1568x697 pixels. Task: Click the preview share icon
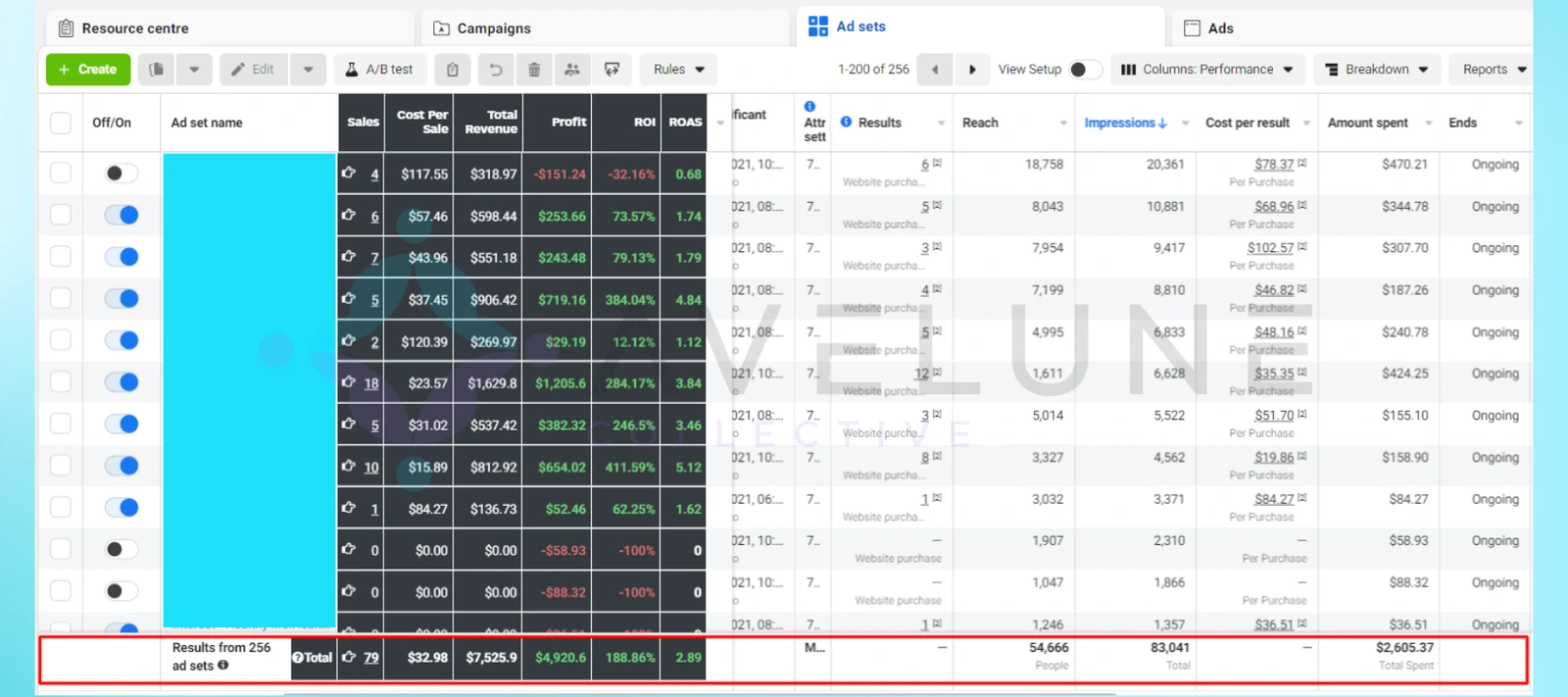[612, 70]
